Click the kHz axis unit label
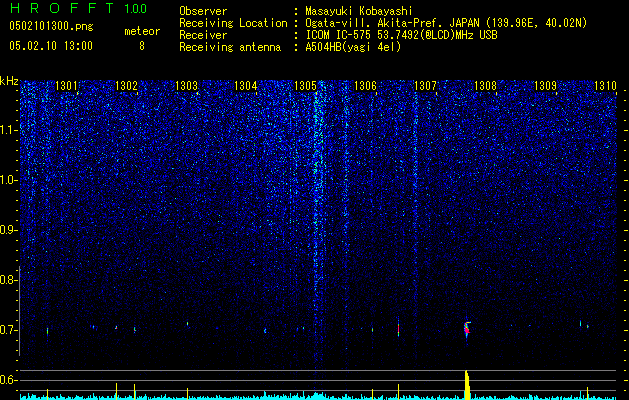 coord(9,81)
